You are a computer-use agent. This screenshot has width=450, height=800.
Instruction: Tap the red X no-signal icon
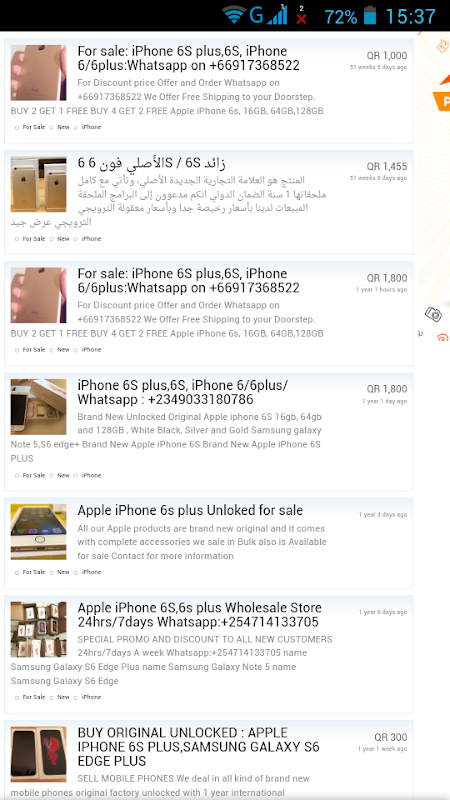click(x=302, y=16)
